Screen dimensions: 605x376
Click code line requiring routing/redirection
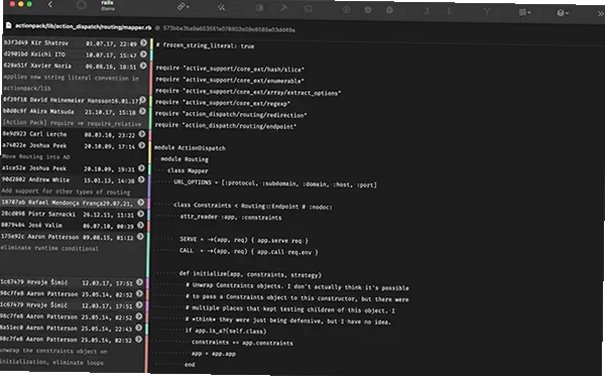click(231, 114)
